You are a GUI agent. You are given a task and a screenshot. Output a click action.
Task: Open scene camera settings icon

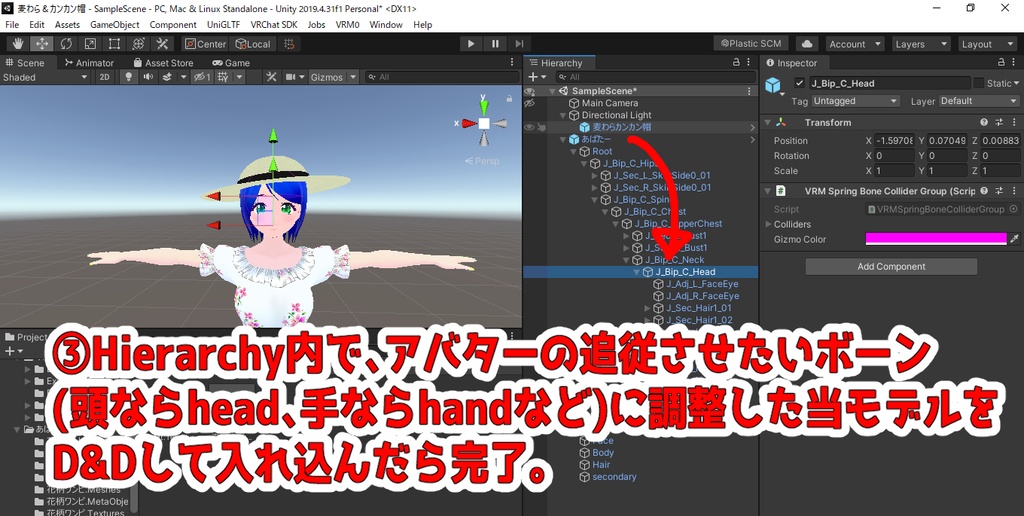pos(291,77)
